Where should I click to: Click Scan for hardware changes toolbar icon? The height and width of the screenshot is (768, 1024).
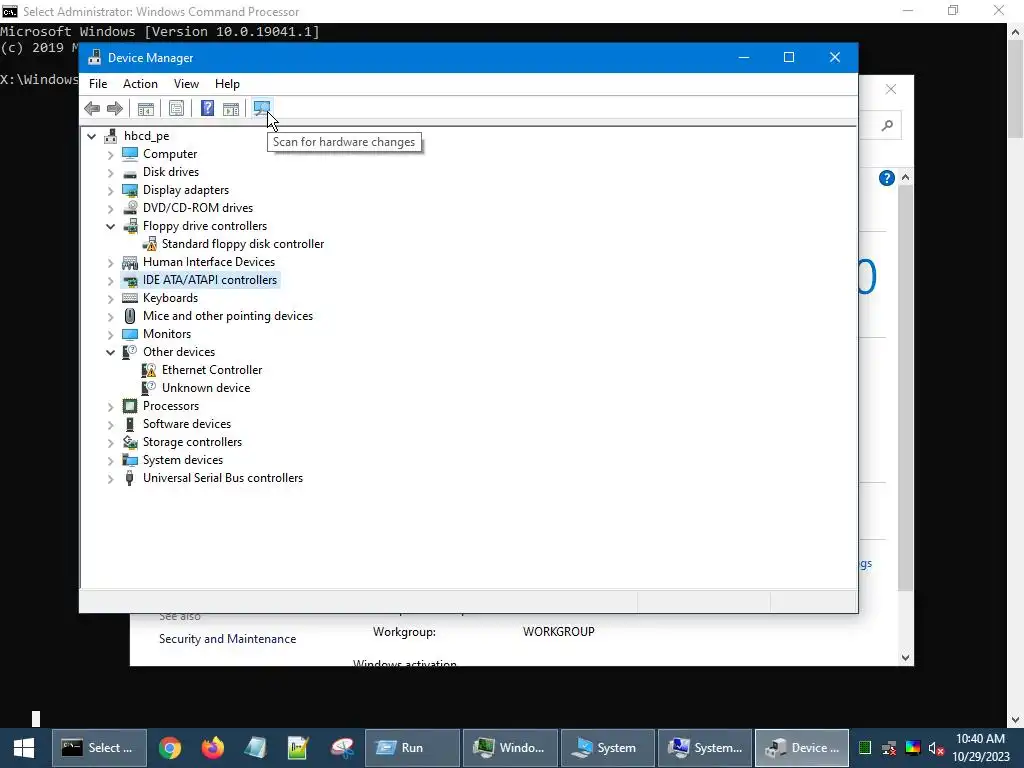[x=261, y=108]
